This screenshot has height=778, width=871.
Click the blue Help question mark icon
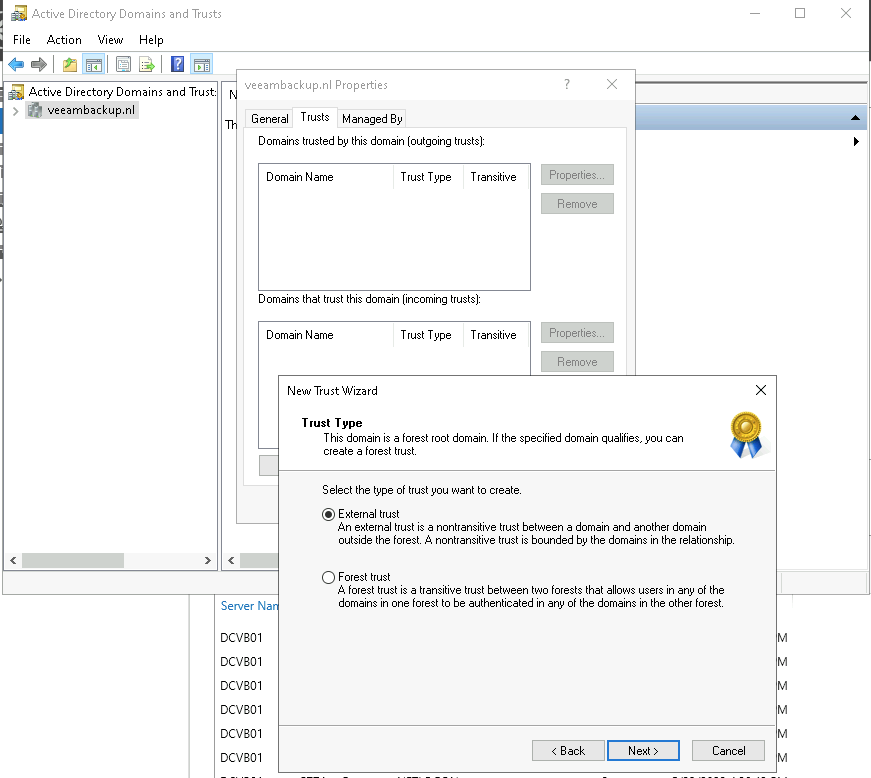point(177,65)
